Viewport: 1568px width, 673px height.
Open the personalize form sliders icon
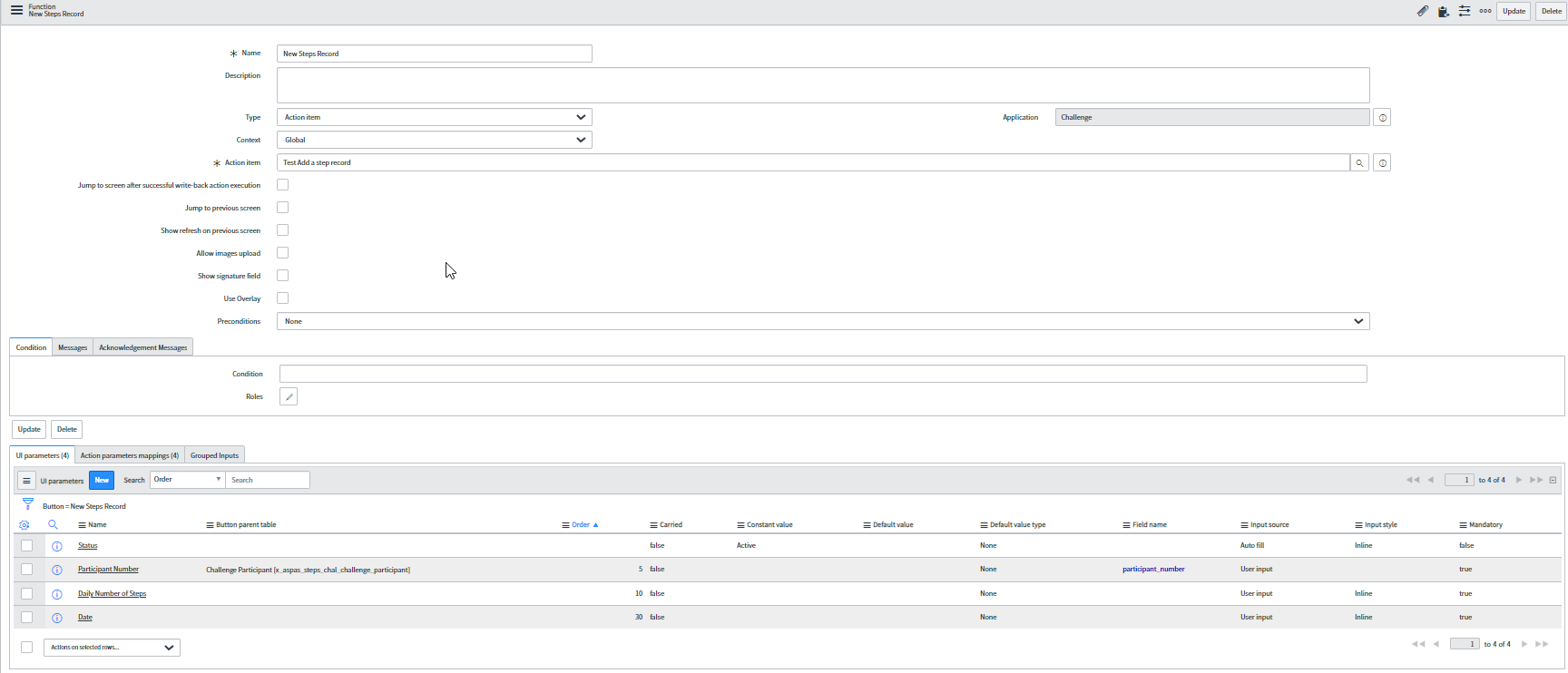click(1465, 12)
